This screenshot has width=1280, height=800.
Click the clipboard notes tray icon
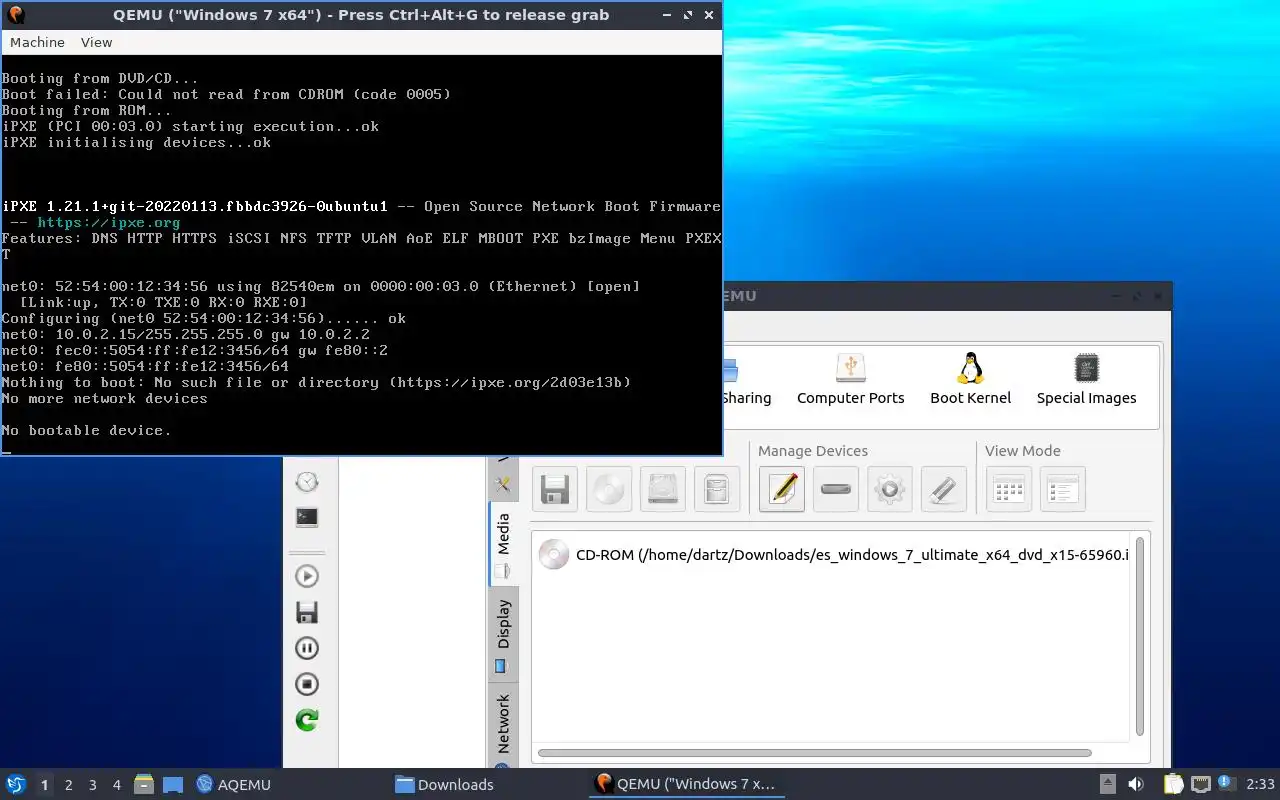tap(1173, 784)
